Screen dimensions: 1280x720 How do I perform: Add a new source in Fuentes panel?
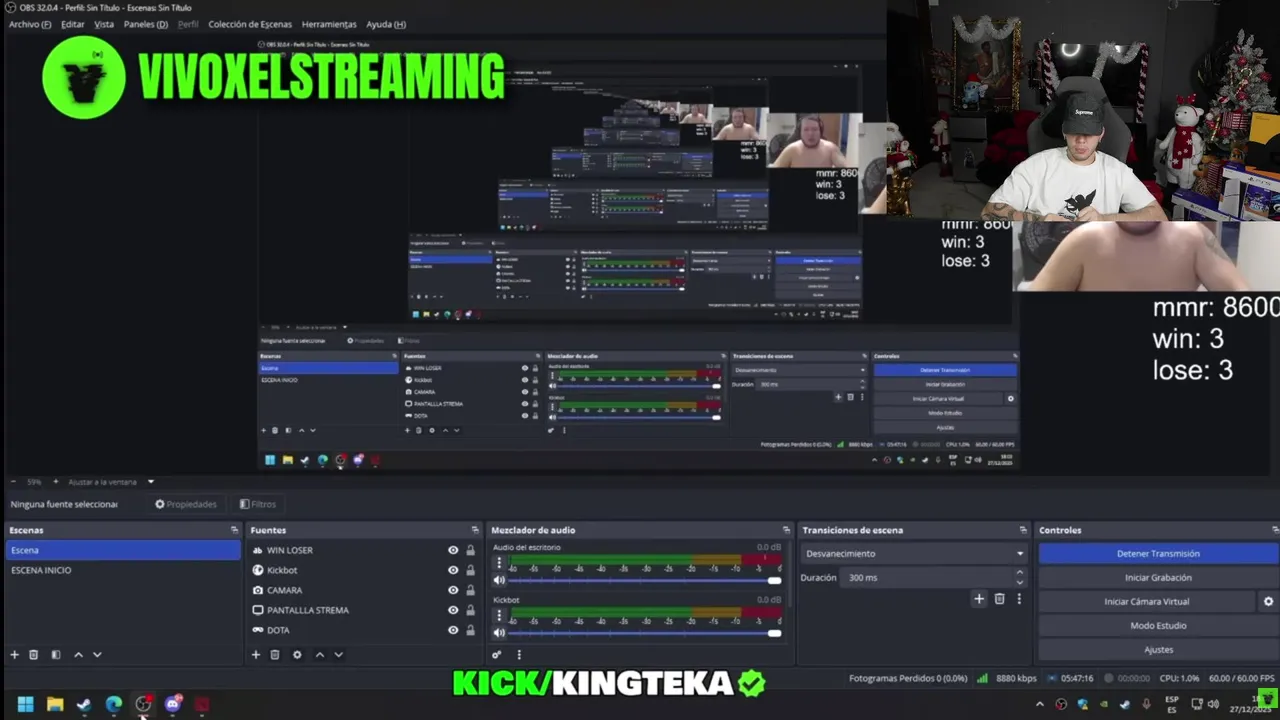(255, 655)
